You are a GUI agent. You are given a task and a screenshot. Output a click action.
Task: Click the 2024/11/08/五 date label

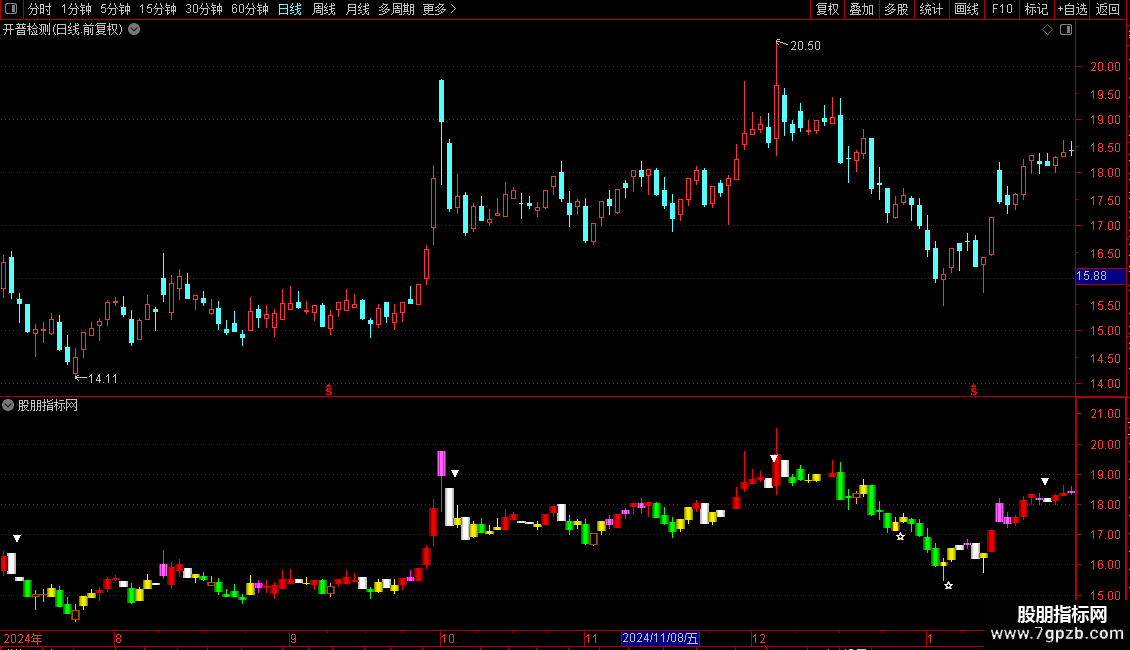coord(660,638)
